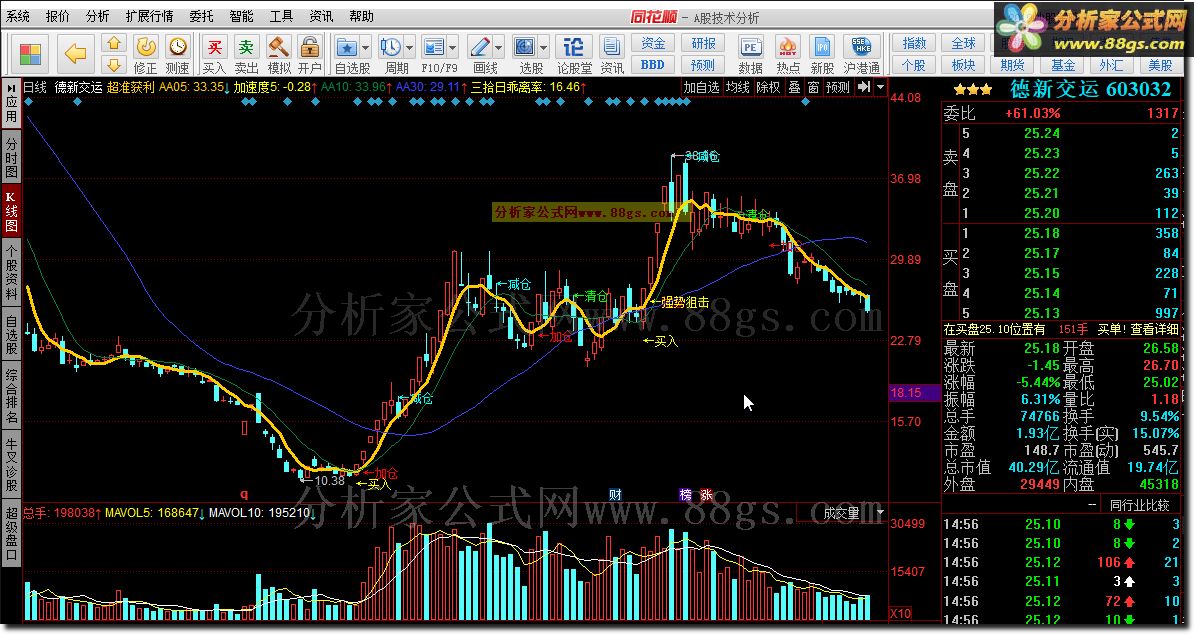Click the yellow up arrow icon
This screenshot has height=635, width=1196.
point(114,44)
